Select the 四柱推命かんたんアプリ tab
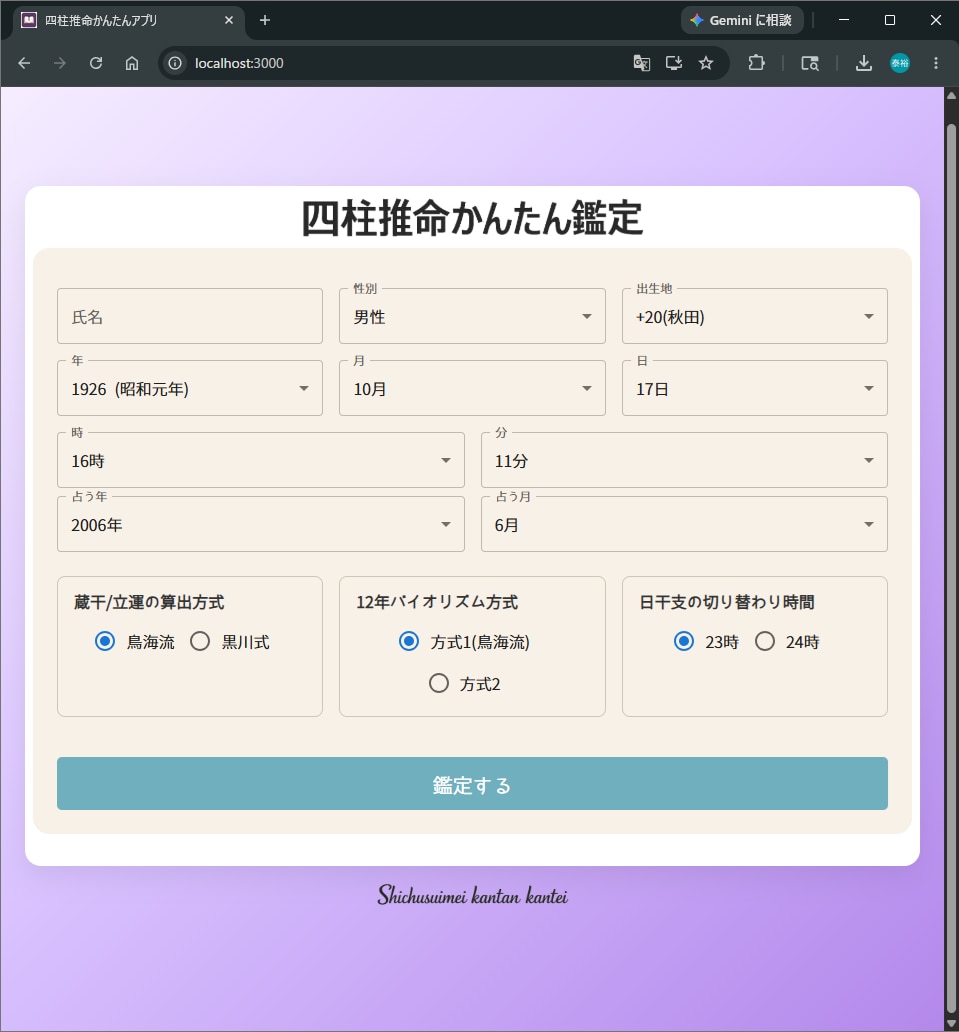This screenshot has height=1032, width=959. pyautogui.click(x=129, y=20)
